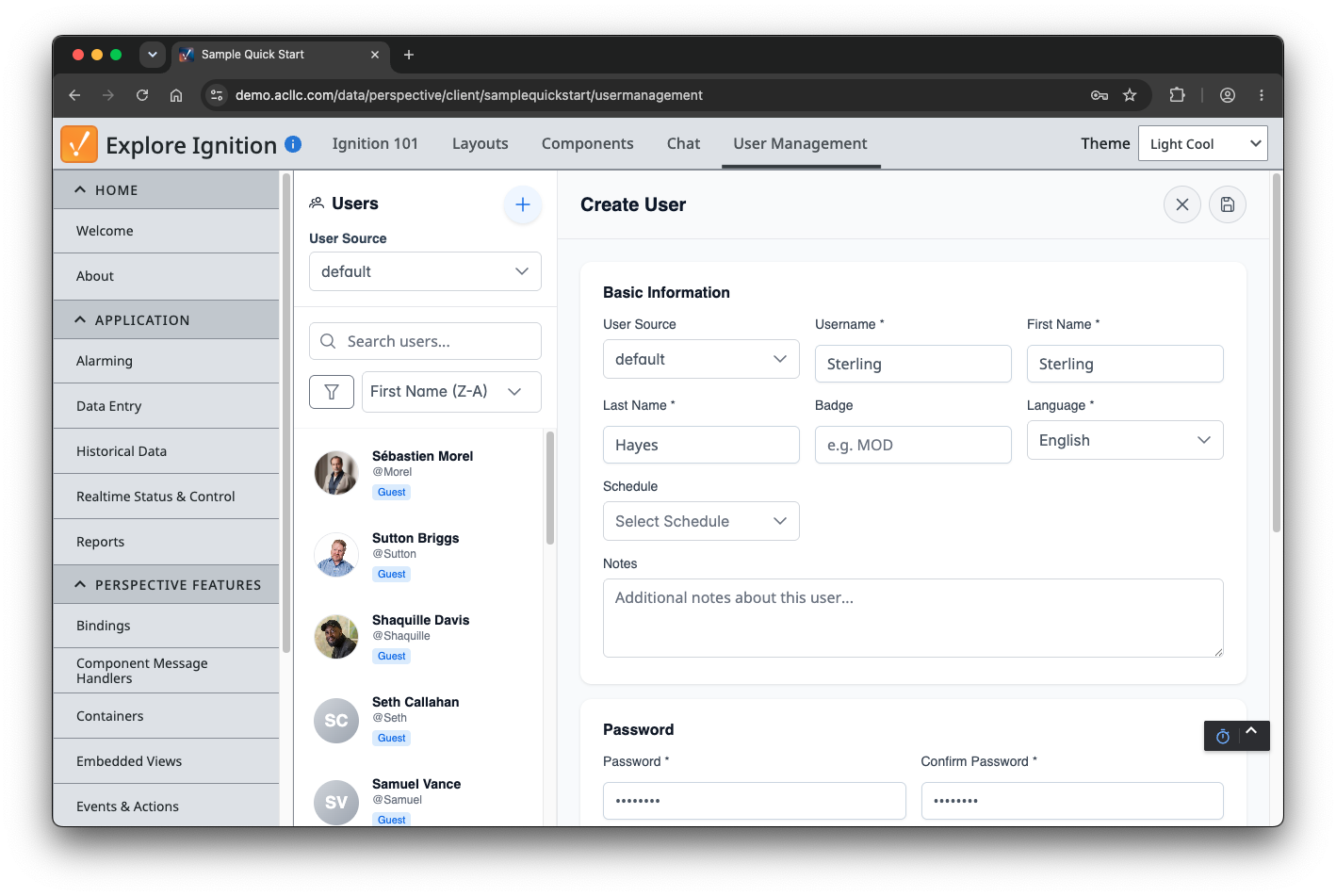The height and width of the screenshot is (896, 1336).
Task: Click site info icon in address bar
Action: pos(217,95)
